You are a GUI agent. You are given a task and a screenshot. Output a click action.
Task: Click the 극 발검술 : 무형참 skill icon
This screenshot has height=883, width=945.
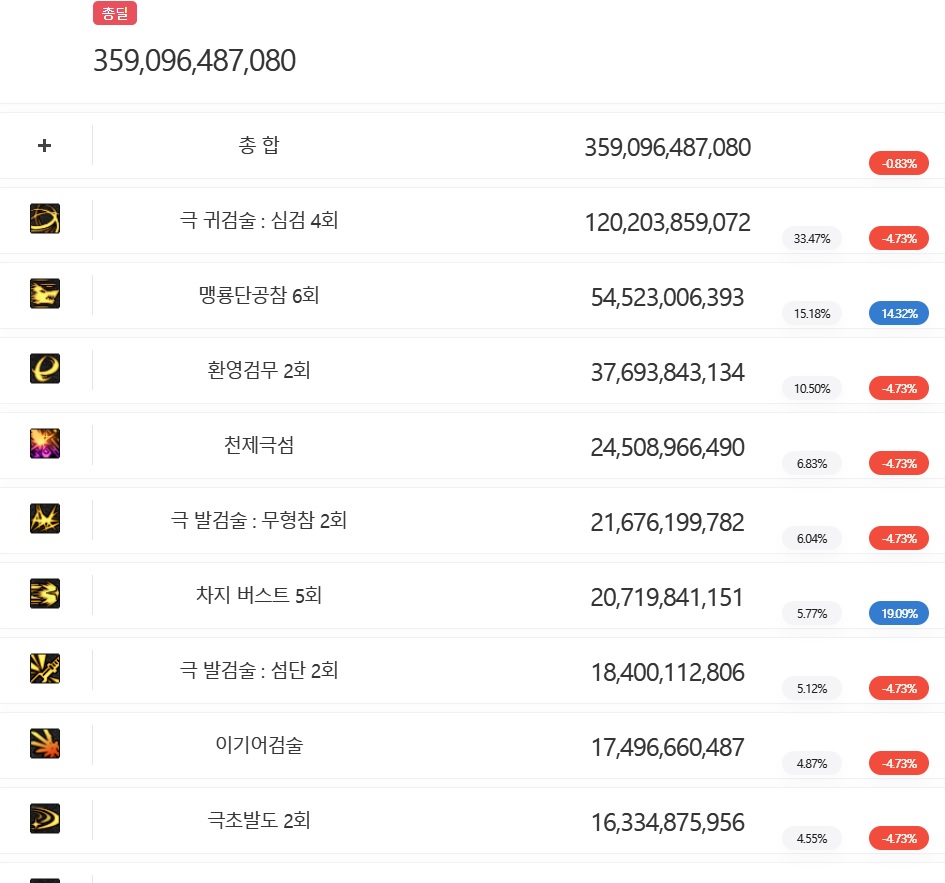pos(45,519)
